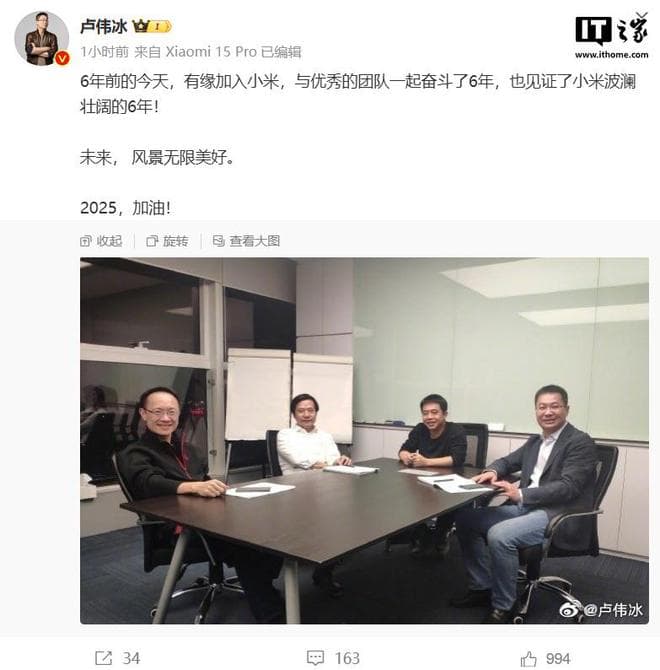Open the 卢伟冰 username link

click(x=104, y=27)
